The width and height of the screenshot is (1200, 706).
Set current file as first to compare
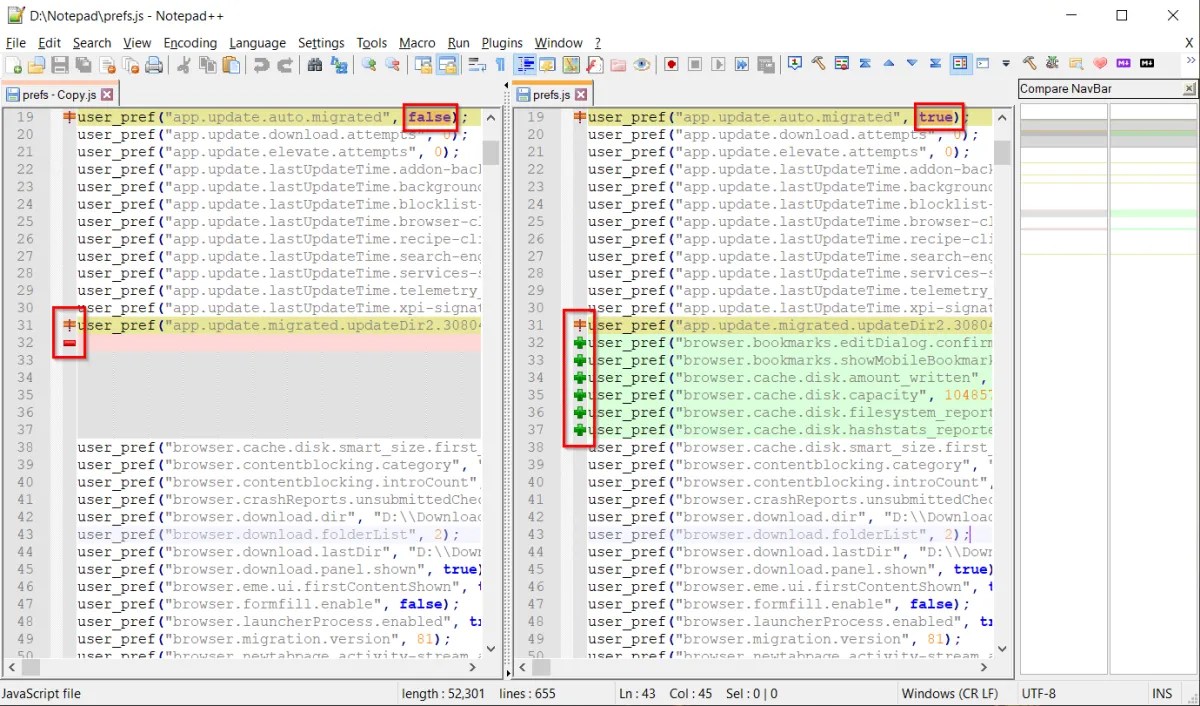(x=794, y=64)
